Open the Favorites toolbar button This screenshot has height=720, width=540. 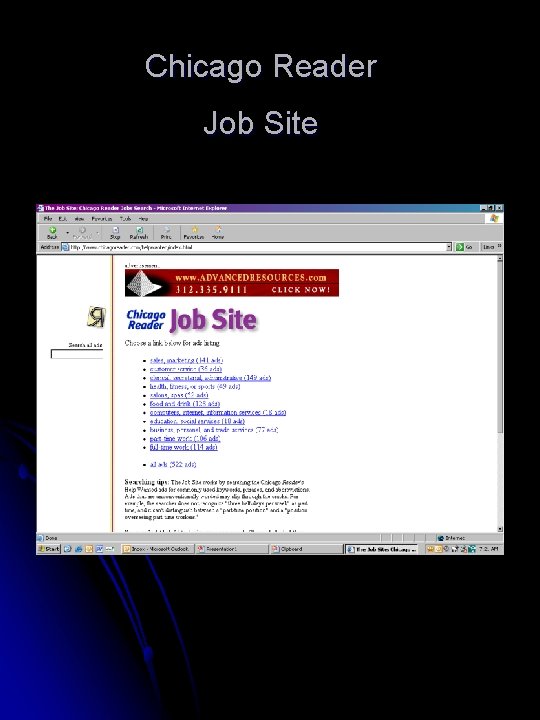[x=194, y=233]
